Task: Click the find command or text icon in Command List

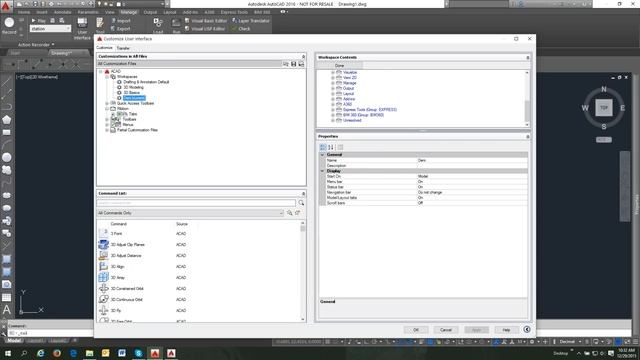Action: coord(289,213)
